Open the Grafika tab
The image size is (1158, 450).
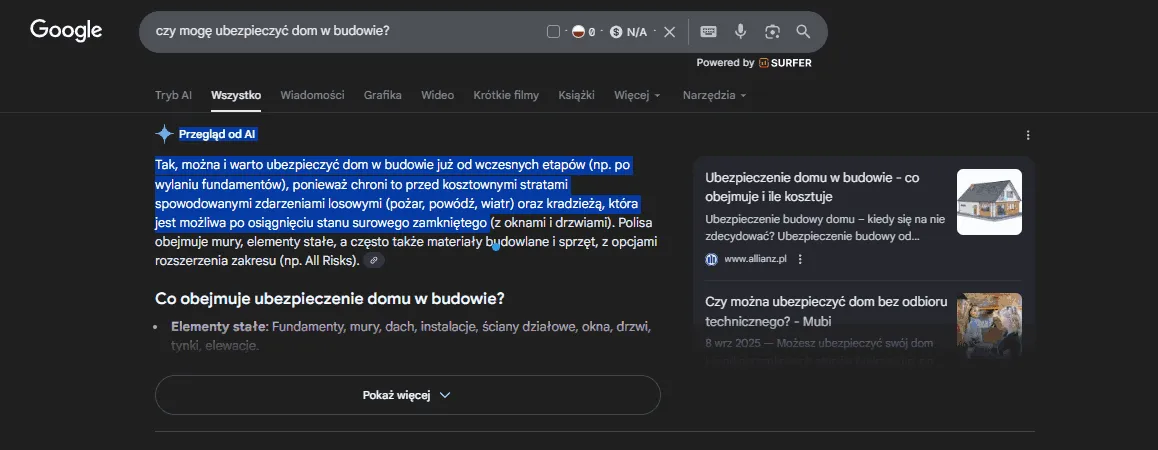pyautogui.click(x=383, y=95)
